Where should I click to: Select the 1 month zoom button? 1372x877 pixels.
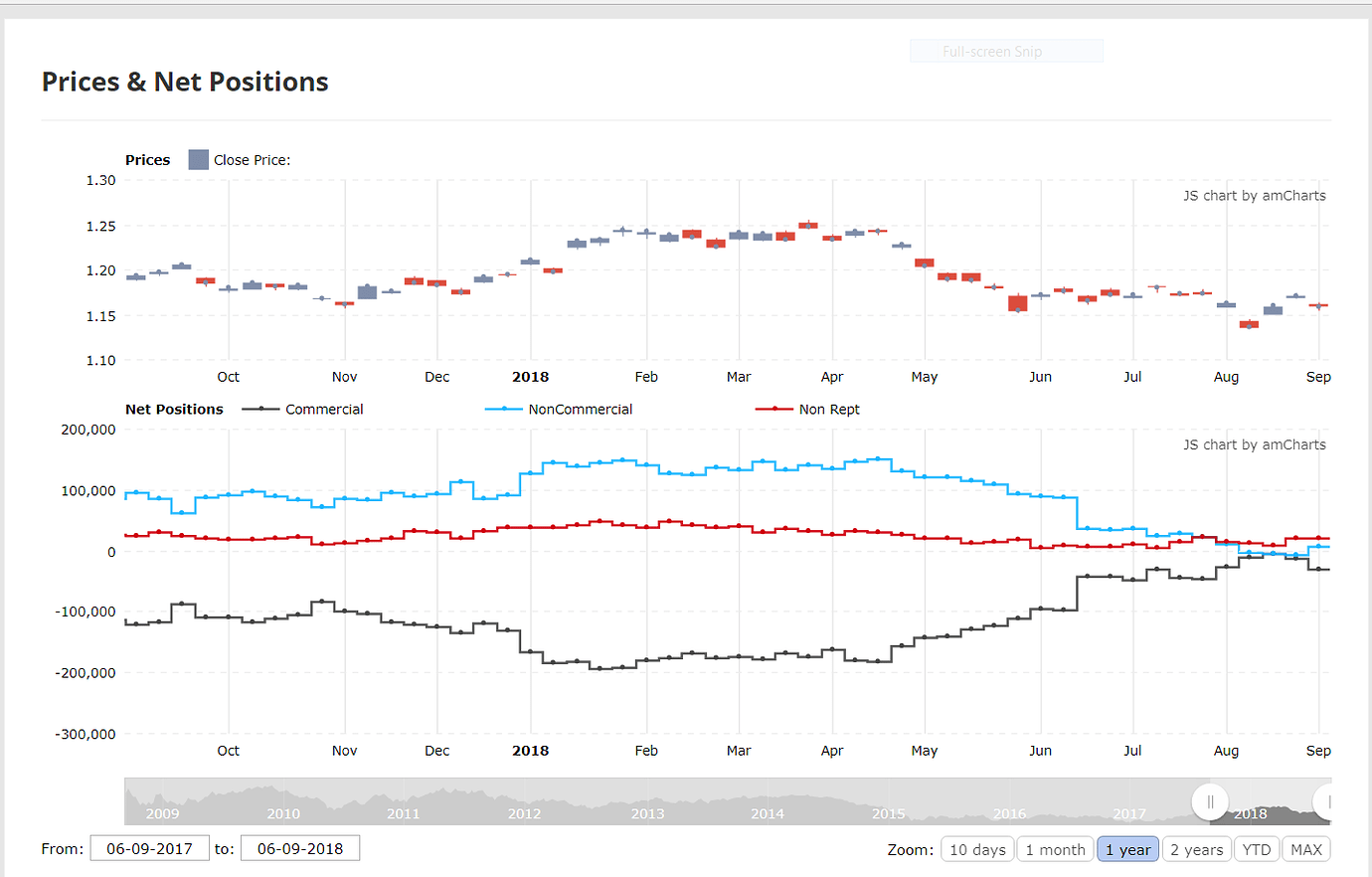coord(1055,849)
